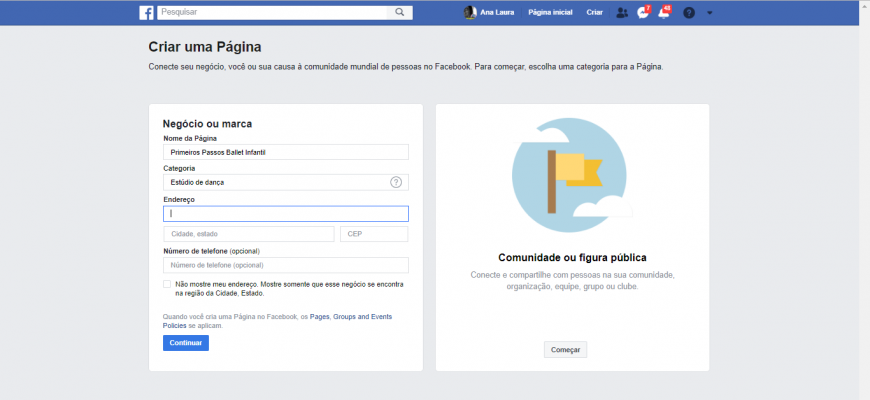Image resolution: width=870 pixels, height=400 pixels.
Task: Click the Começar button
Action: pyautogui.click(x=565, y=350)
